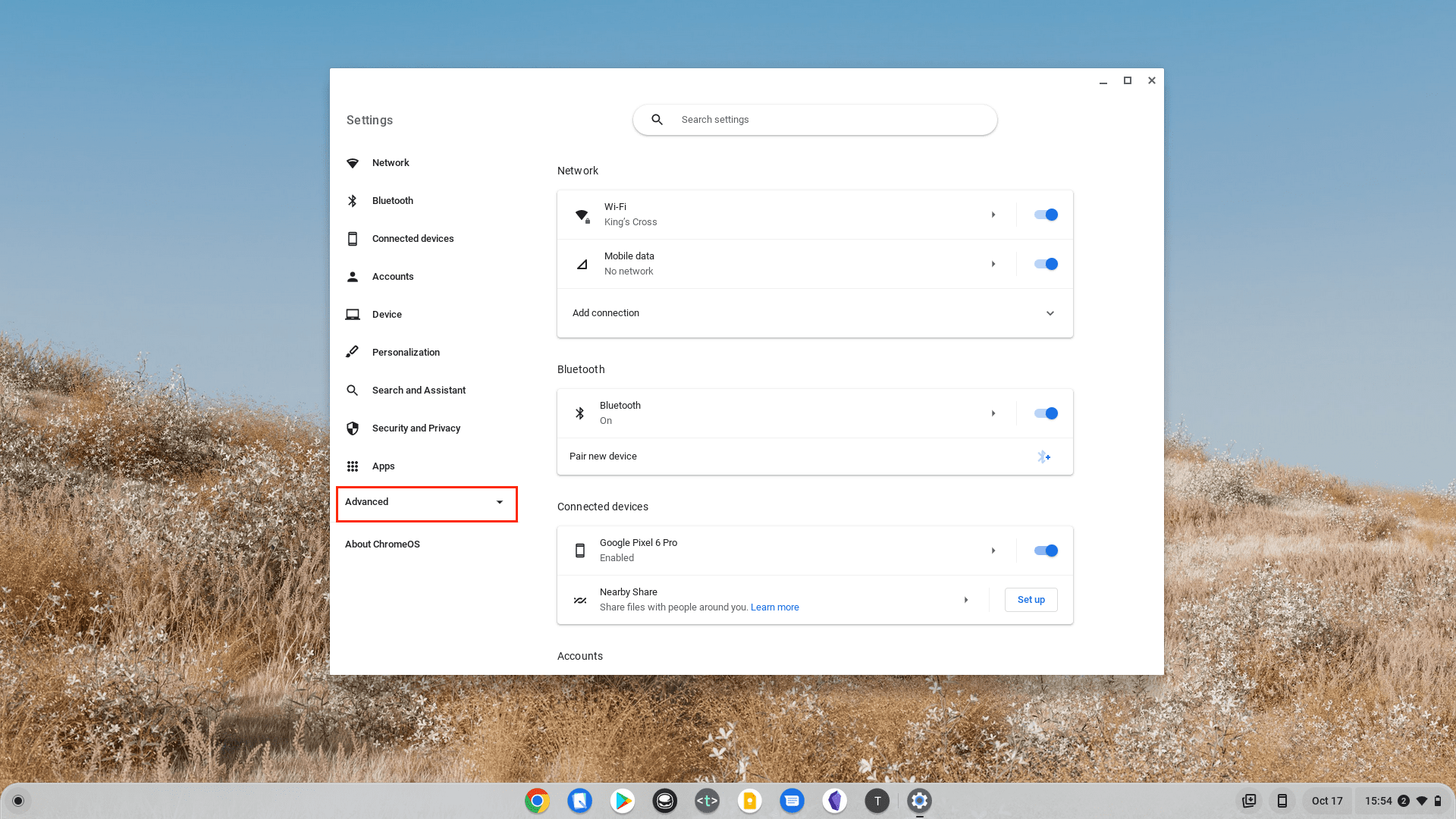1456x819 pixels.
Task: Click the search magnifier icon in search bar
Action: (x=657, y=120)
